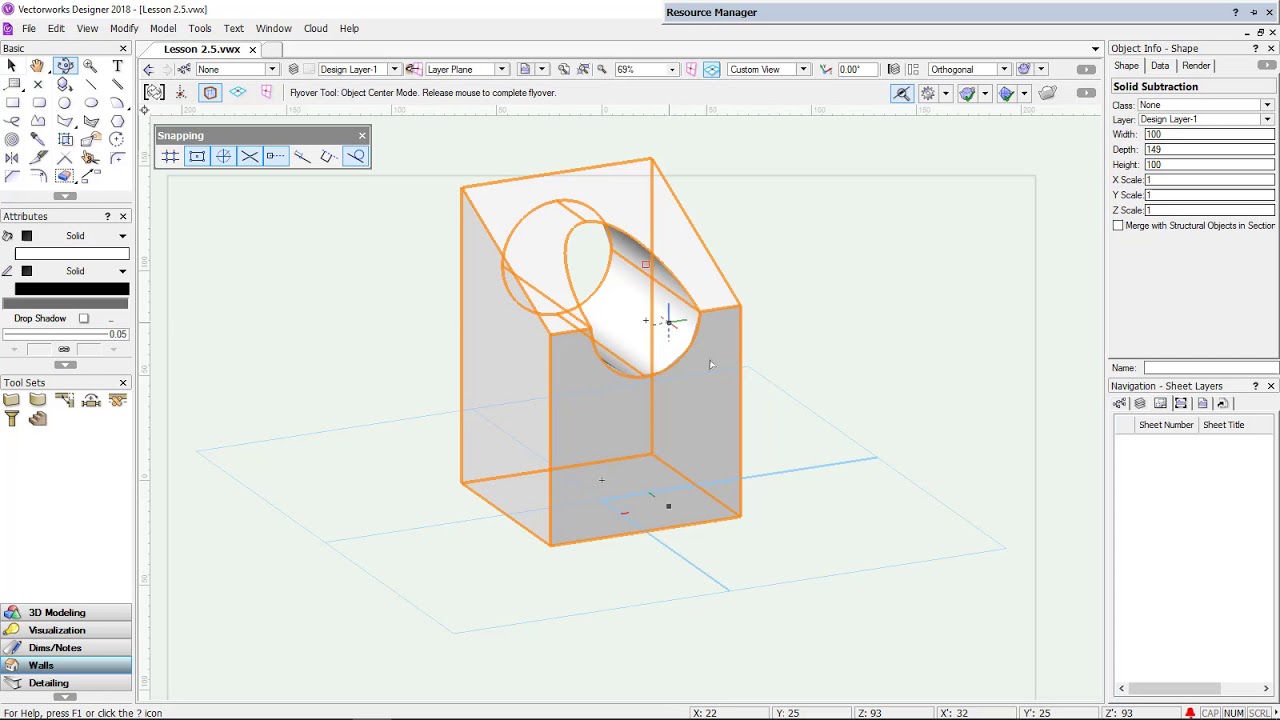
Task: Toggle Snap to Grid in Snapping palette
Action: pyautogui.click(x=170, y=156)
